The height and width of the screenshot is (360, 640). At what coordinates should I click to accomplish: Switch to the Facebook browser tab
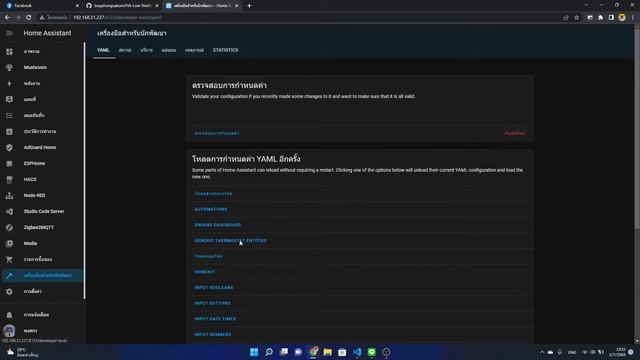click(41, 6)
